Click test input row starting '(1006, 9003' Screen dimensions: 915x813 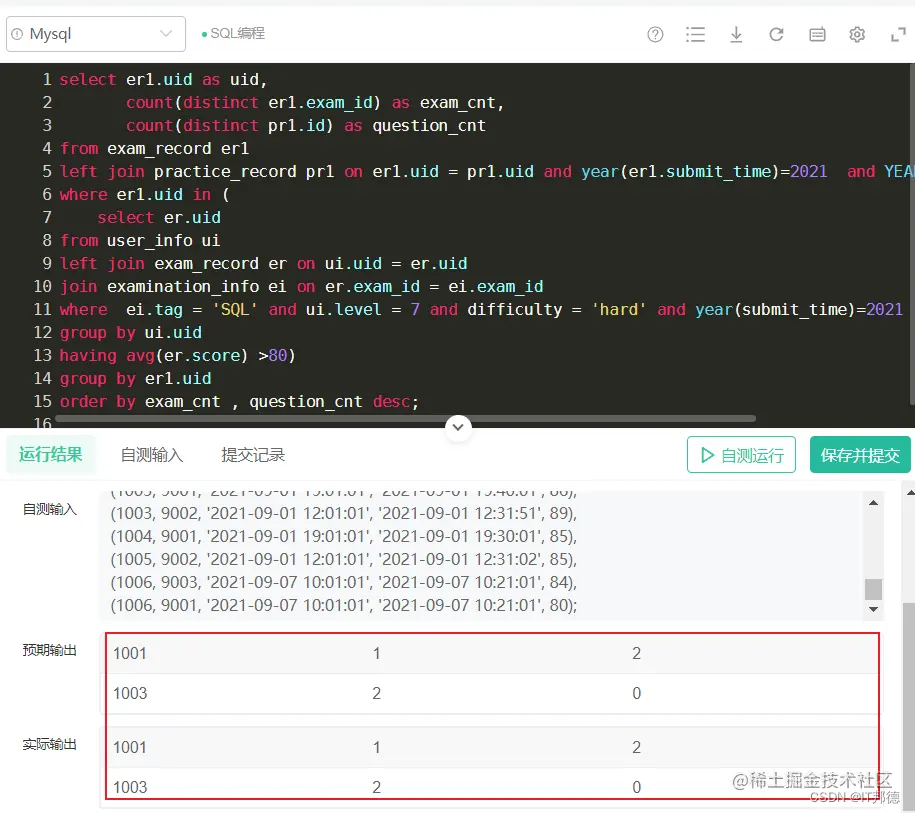click(344, 582)
